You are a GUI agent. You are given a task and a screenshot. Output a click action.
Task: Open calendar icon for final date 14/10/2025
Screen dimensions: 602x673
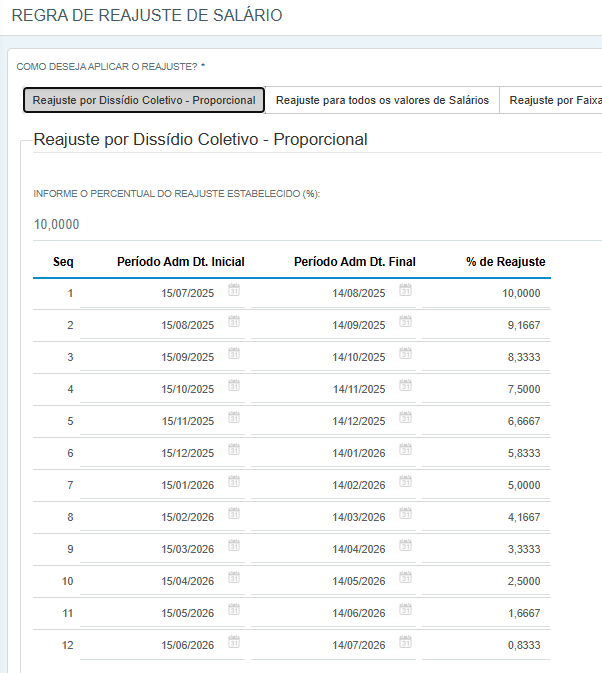[405, 354]
